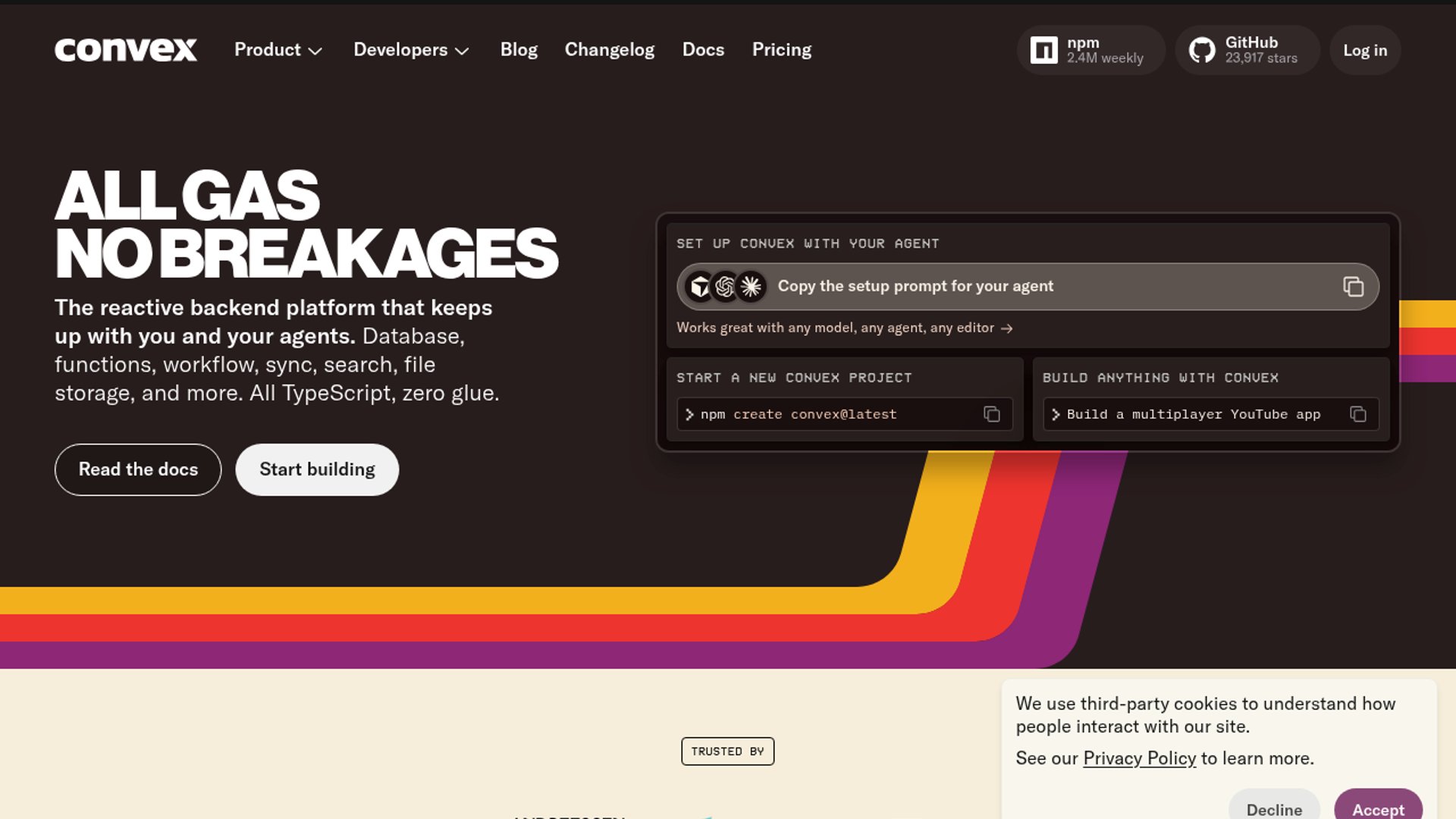Click the 'npm create convex@latest' command text

(799, 414)
